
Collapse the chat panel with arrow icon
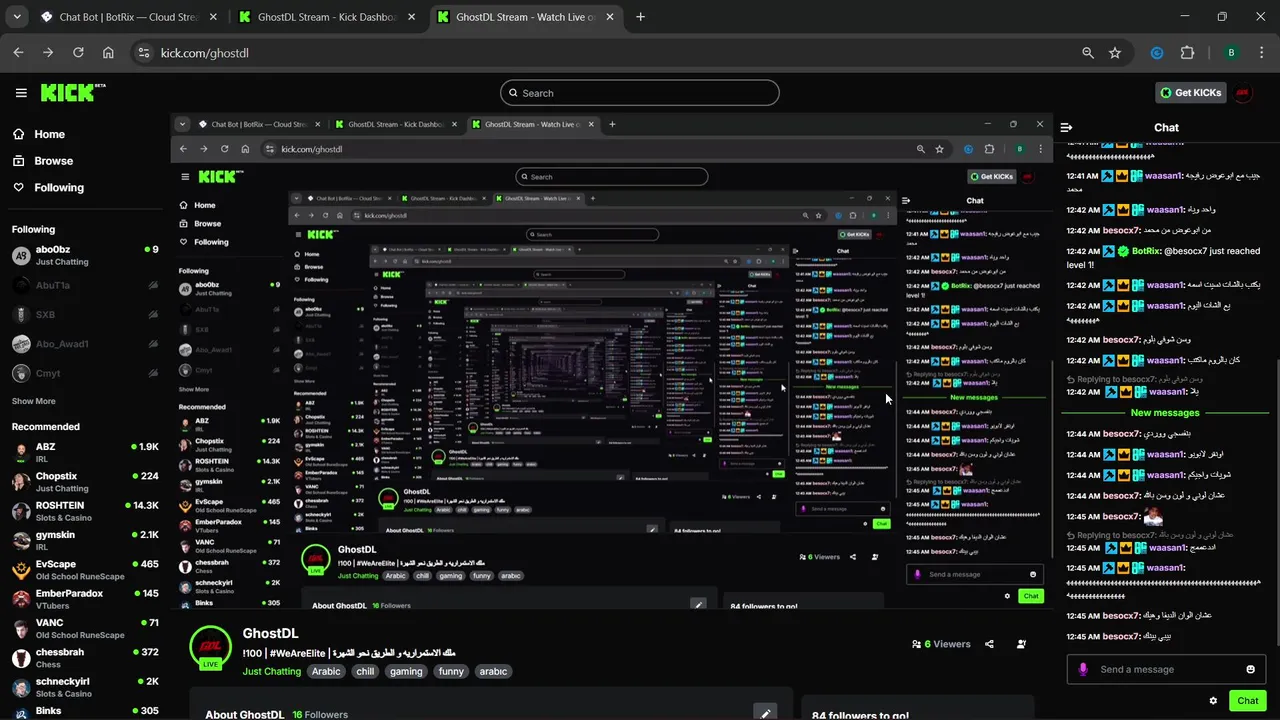(1066, 127)
